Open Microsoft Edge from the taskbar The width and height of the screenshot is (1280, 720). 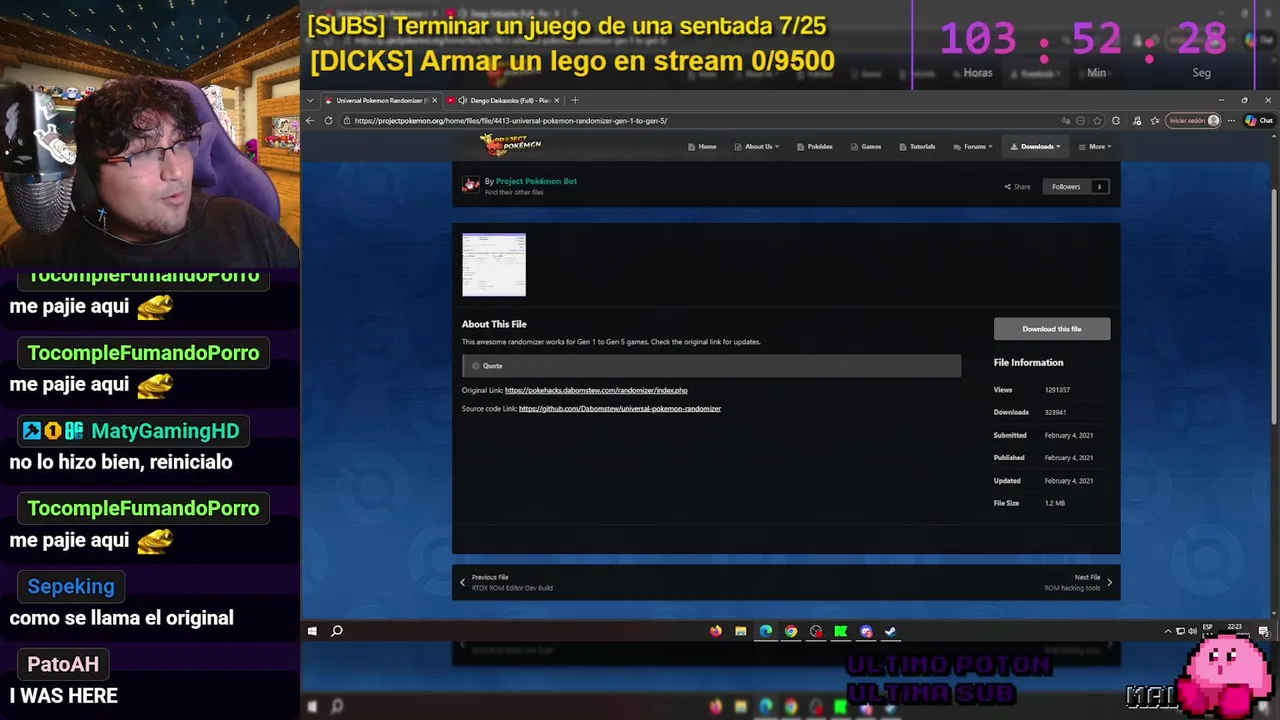766,631
